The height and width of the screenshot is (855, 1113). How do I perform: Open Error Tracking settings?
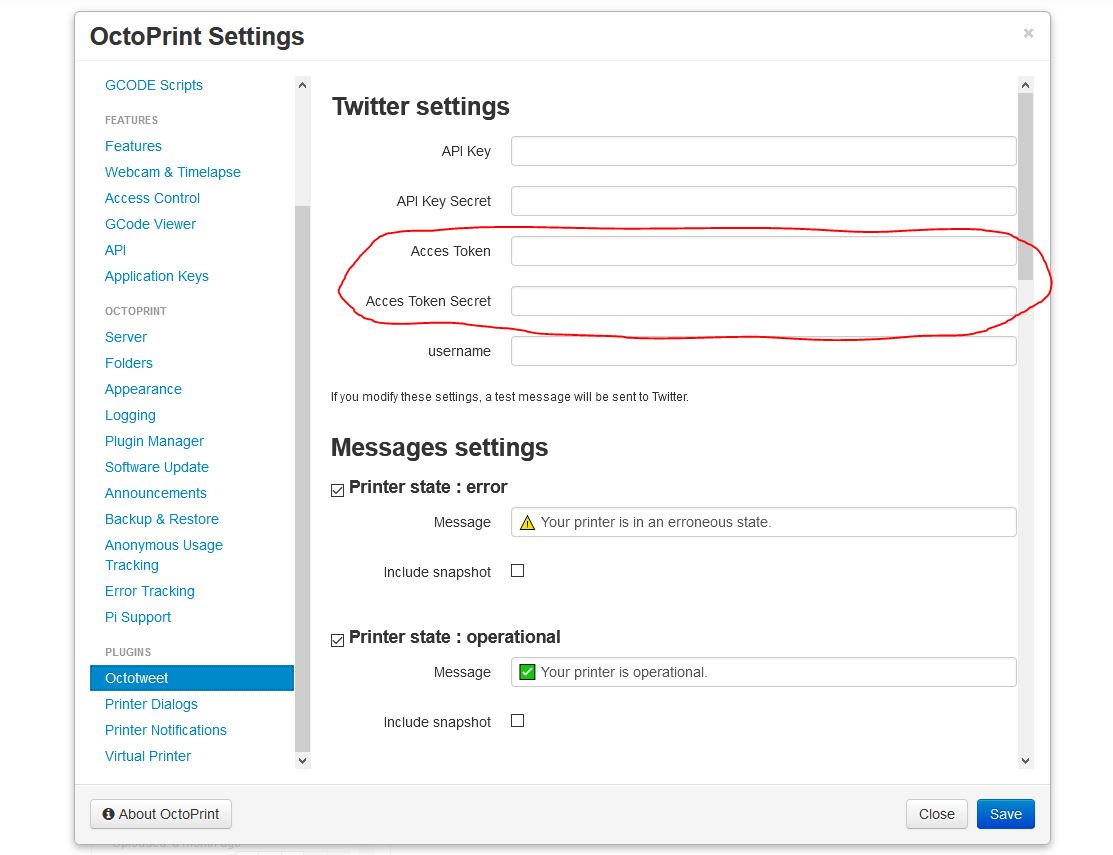click(x=150, y=591)
